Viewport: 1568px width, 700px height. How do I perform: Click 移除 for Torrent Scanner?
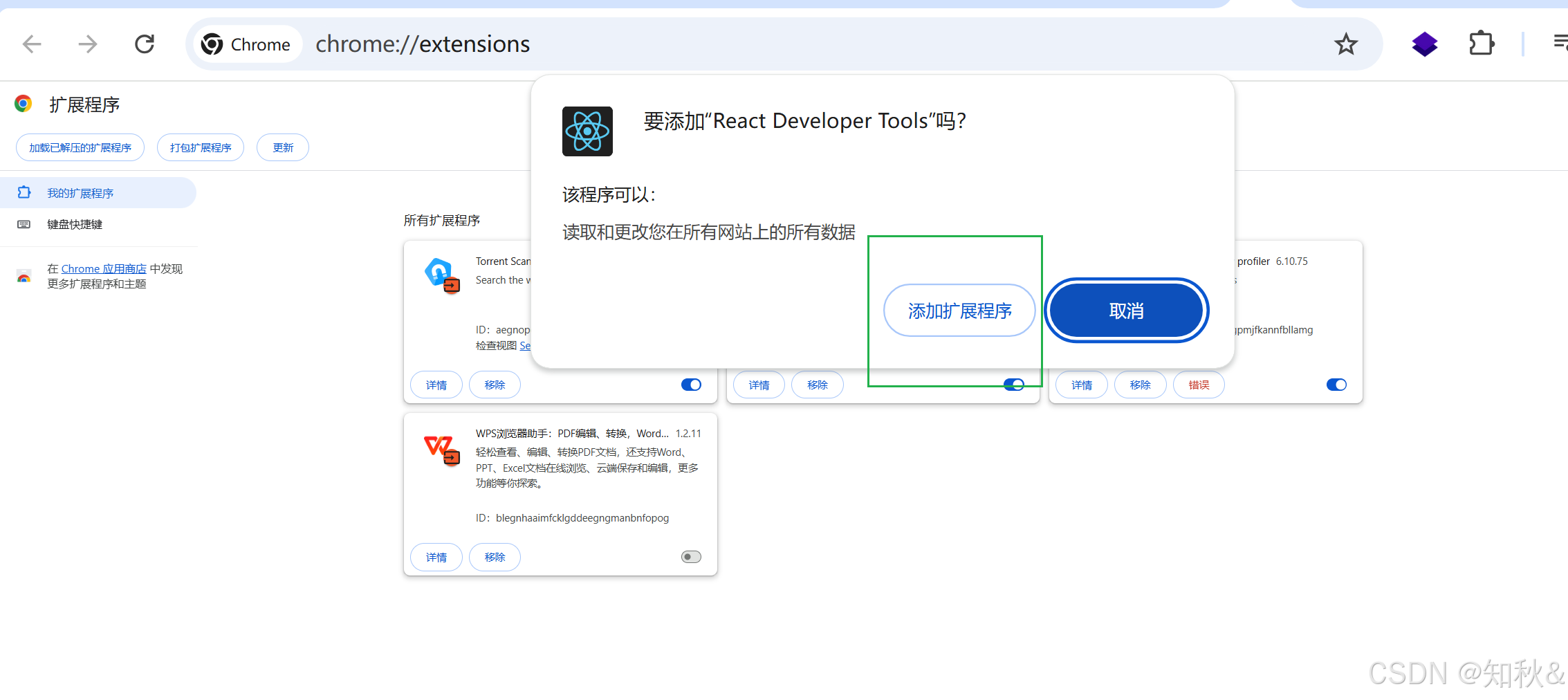pos(495,385)
